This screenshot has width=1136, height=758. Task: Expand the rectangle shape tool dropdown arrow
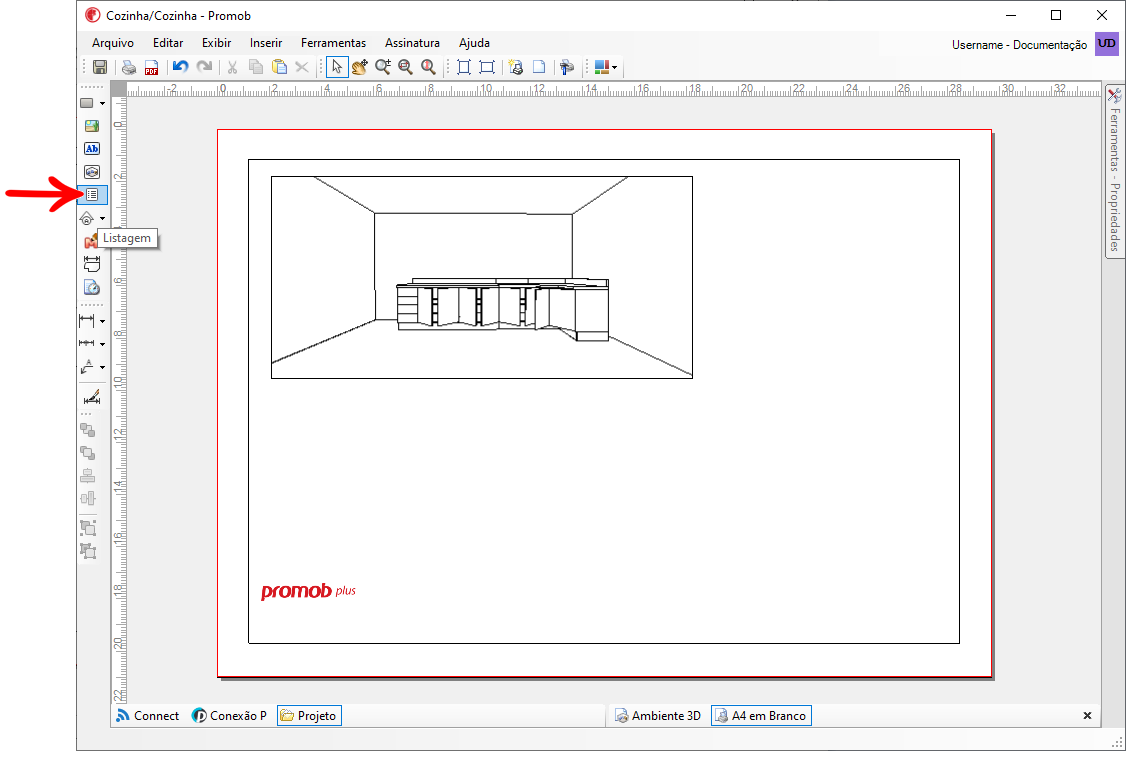(102, 104)
